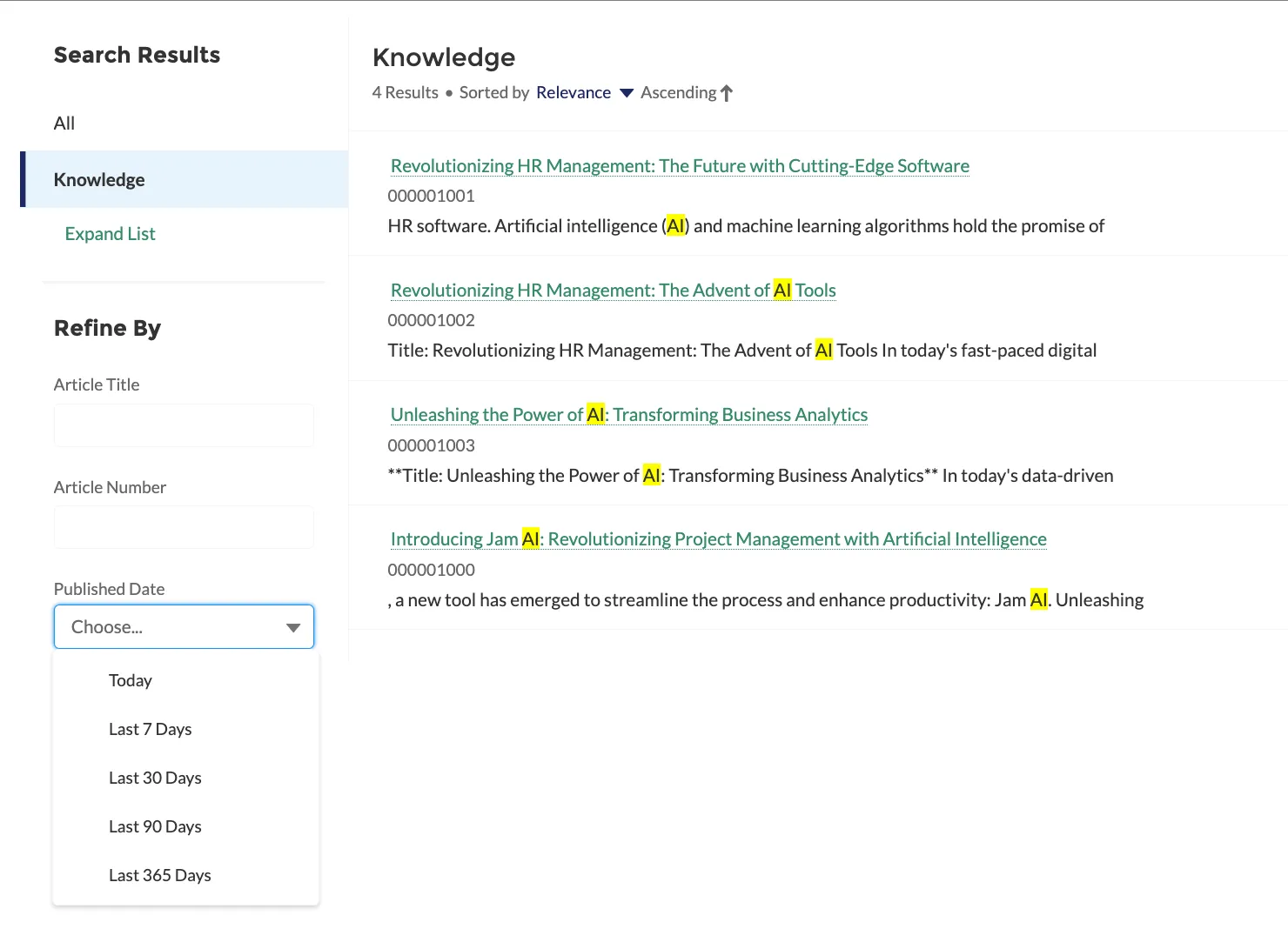Select Today in the Published Date menu
1288x929 pixels.
pyautogui.click(x=130, y=680)
